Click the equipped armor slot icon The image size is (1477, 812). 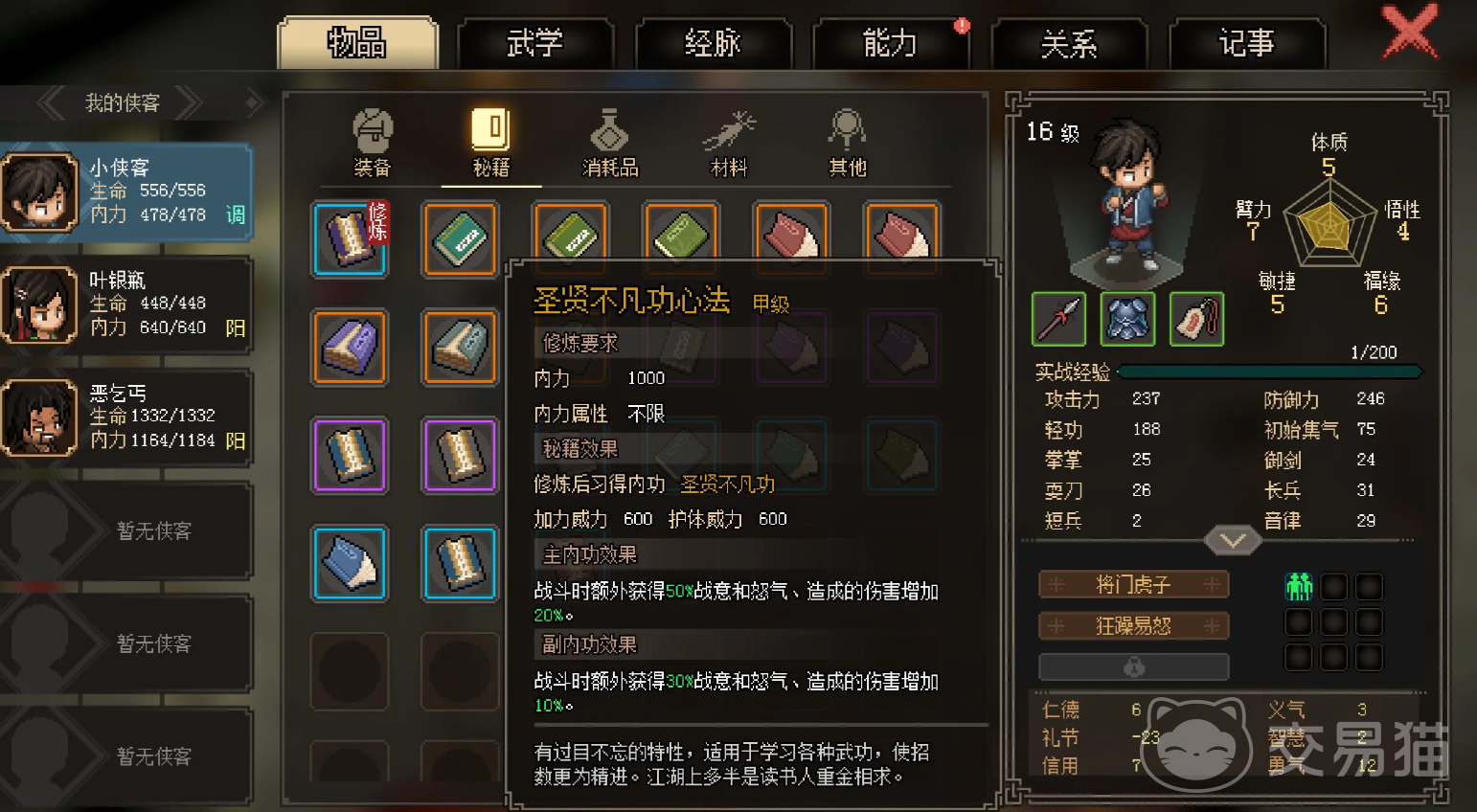click(x=1127, y=319)
